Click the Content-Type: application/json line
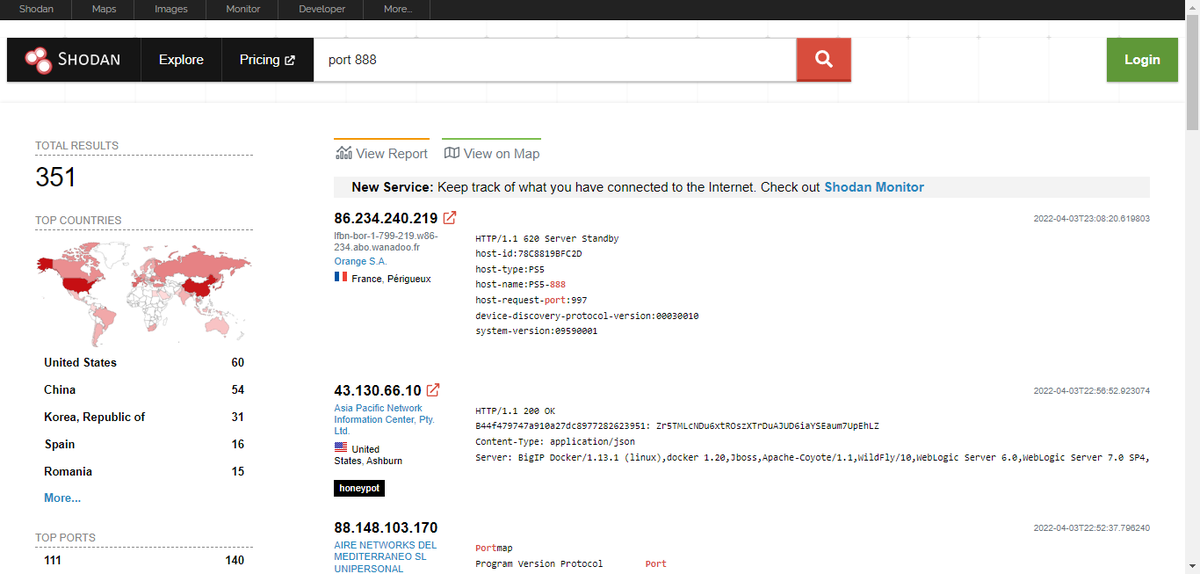The image size is (1200, 574). coord(554,442)
